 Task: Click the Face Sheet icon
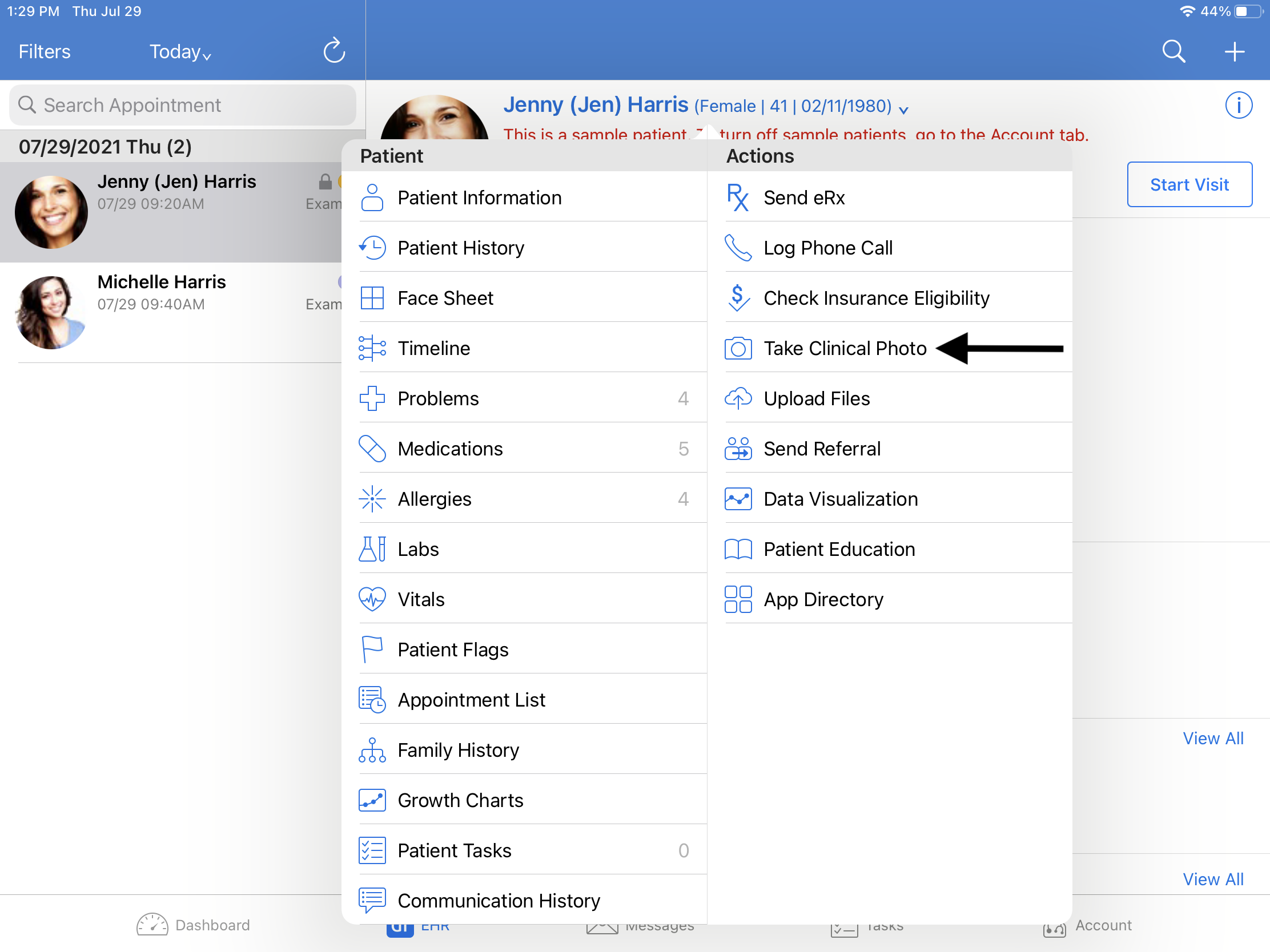[371, 298]
